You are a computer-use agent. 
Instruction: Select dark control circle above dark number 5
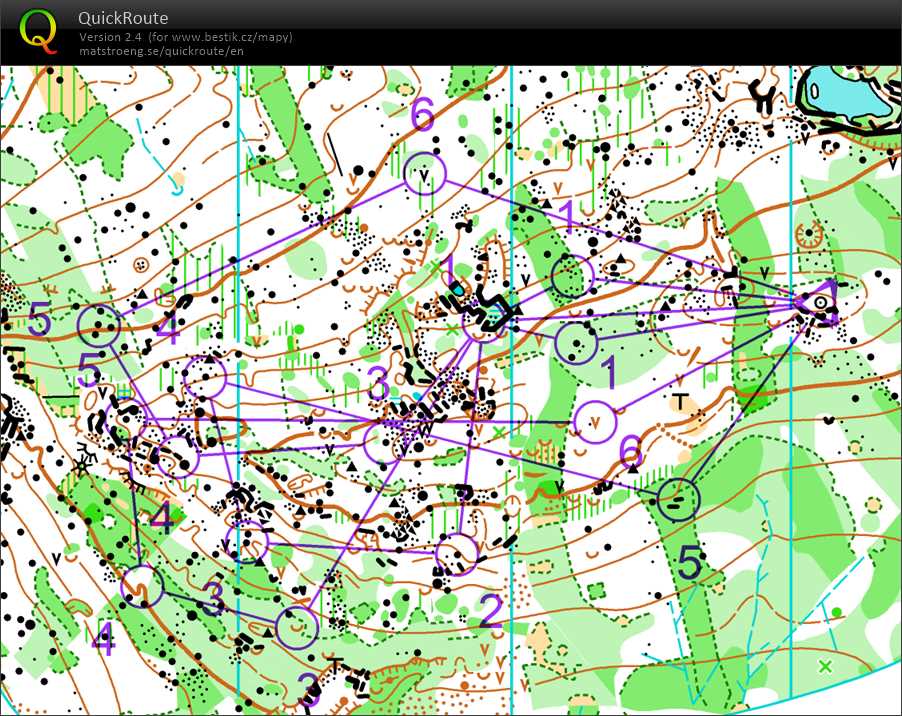680,497
